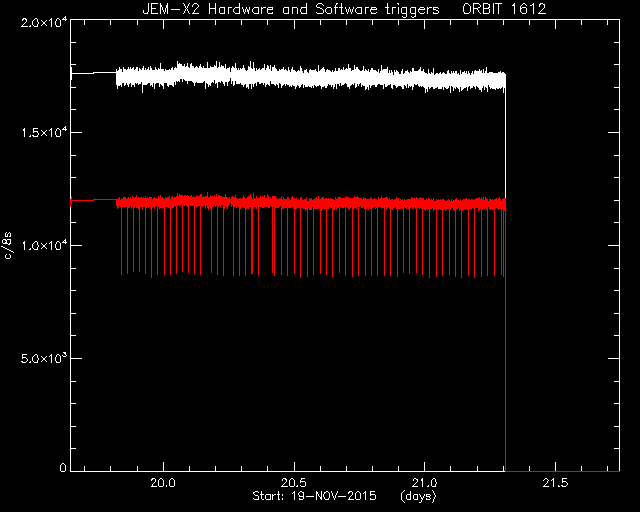Click the red software trigger noisy band
Screen dimensions: 640x512
click(x=310, y=203)
